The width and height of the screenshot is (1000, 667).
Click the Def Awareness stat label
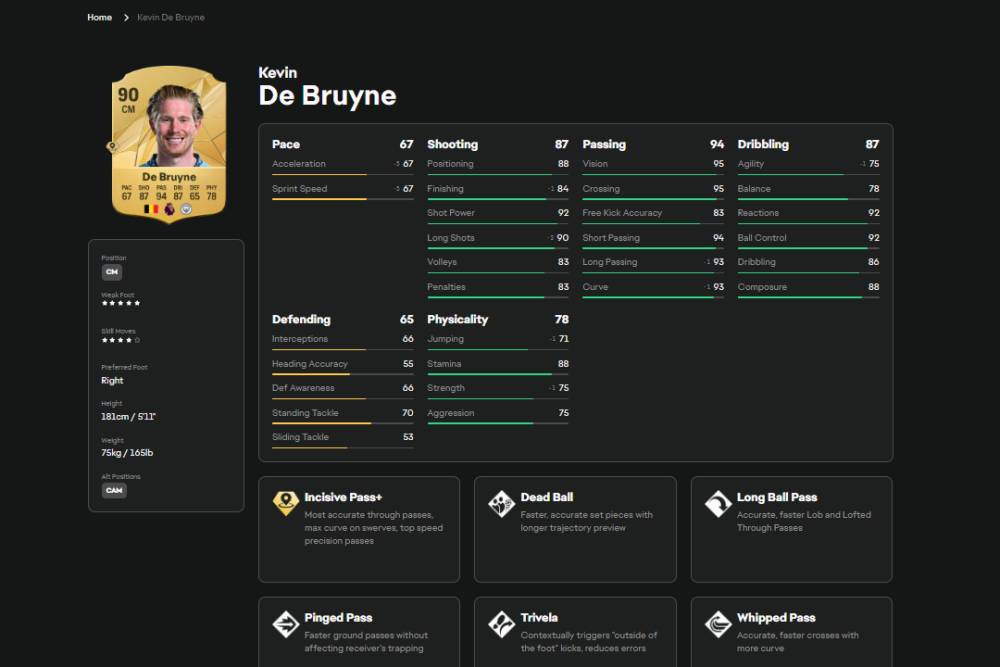(x=303, y=388)
